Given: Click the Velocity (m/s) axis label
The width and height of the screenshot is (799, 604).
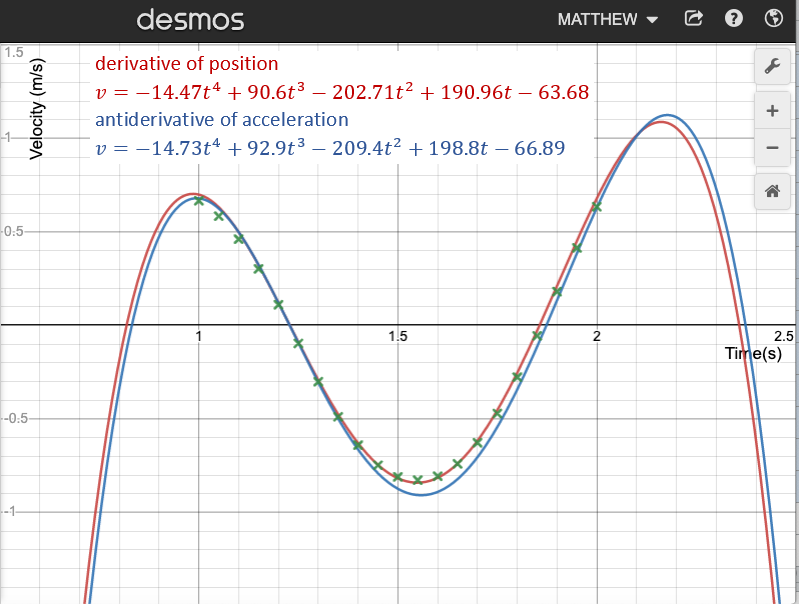Looking at the screenshot, I should click(37, 109).
